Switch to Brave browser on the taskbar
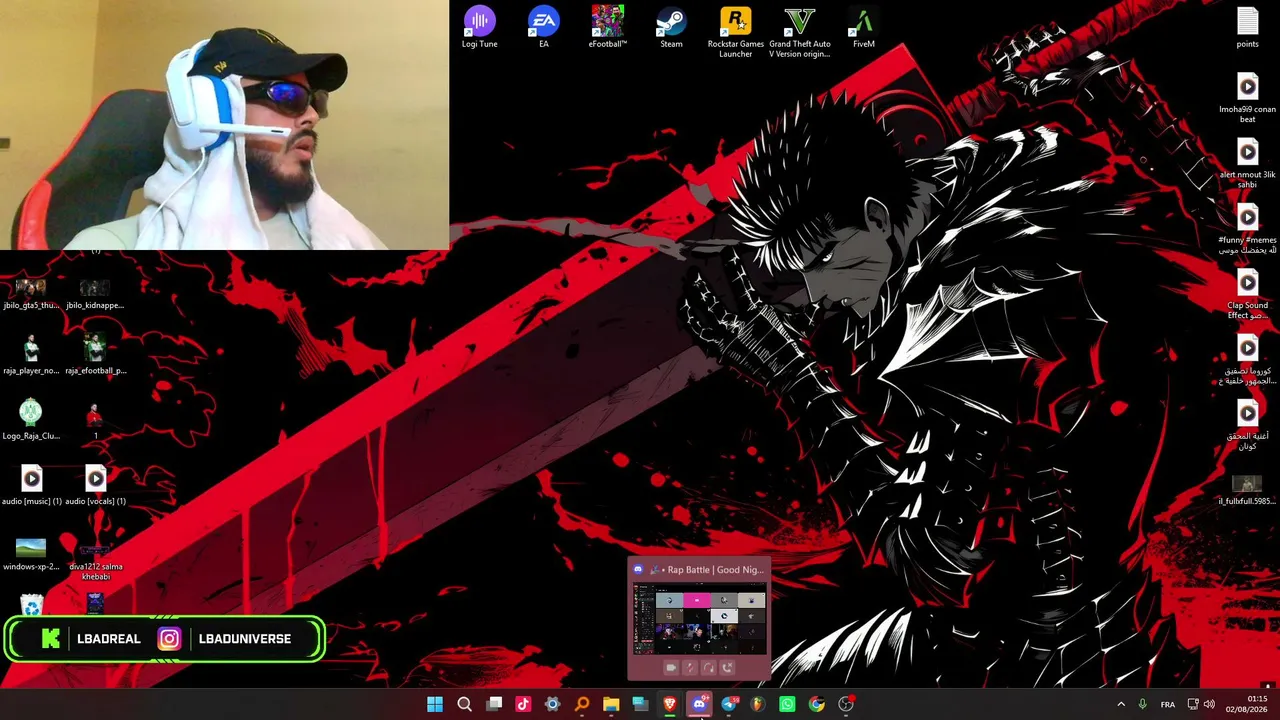 [670, 704]
